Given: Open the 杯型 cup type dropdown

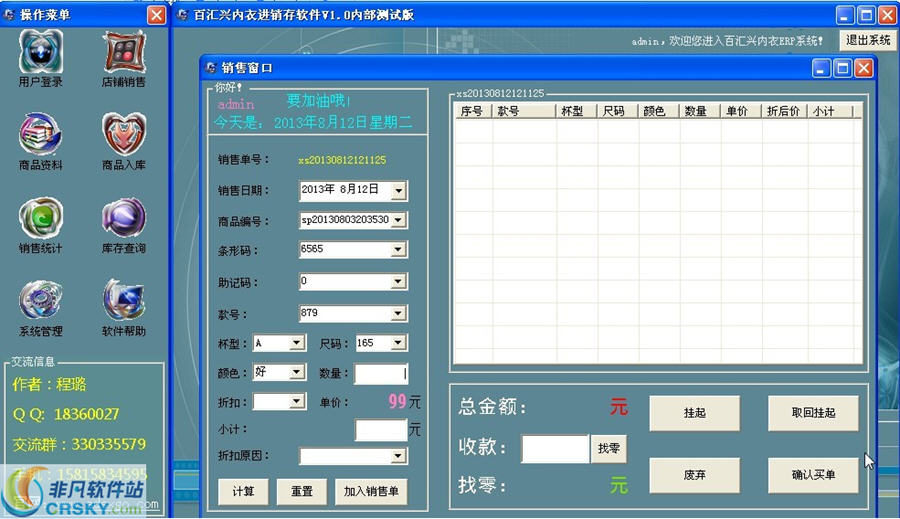Looking at the screenshot, I should point(296,343).
